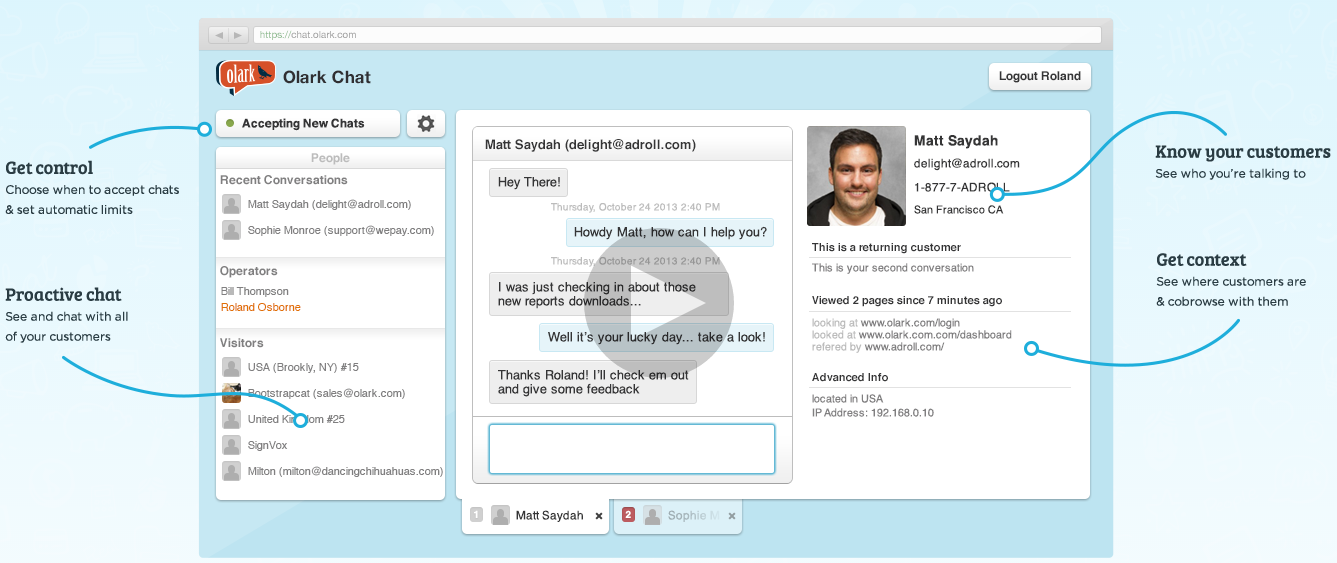
Task: Click avatar icon in Sophie M bottom tab
Action: [652, 515]
